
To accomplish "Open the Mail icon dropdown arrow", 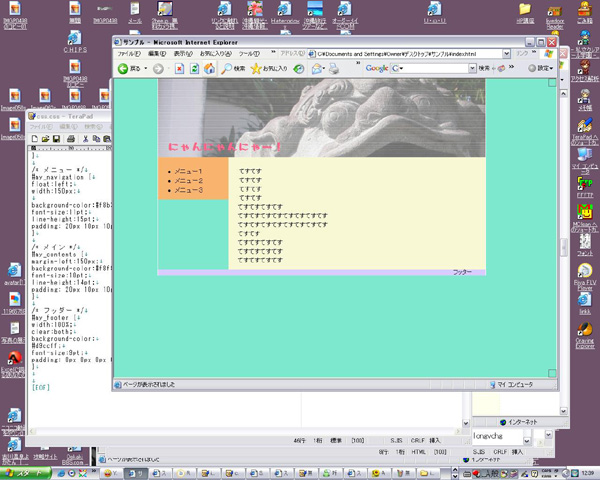I will click(x=324, y=69).
